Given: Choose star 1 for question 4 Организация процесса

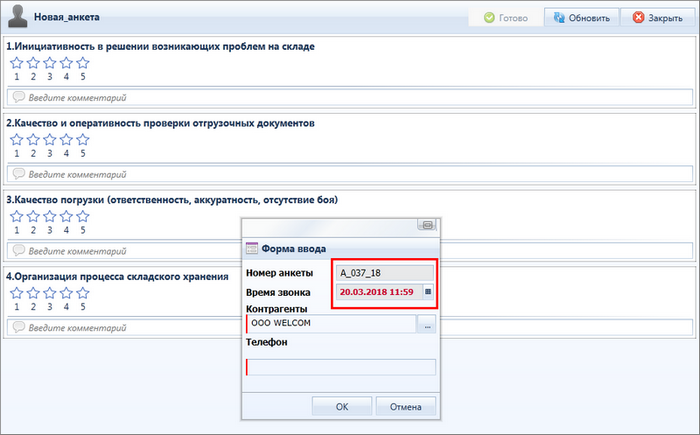Looking at the screenshot, I should [17, 293].
